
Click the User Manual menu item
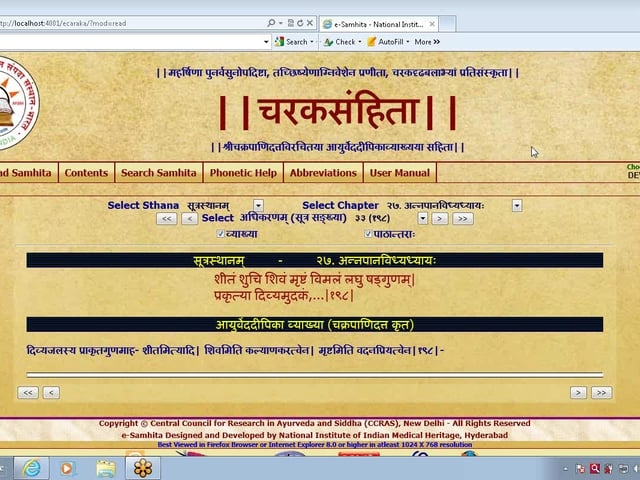pyautogui.click(x=399, y=173)
